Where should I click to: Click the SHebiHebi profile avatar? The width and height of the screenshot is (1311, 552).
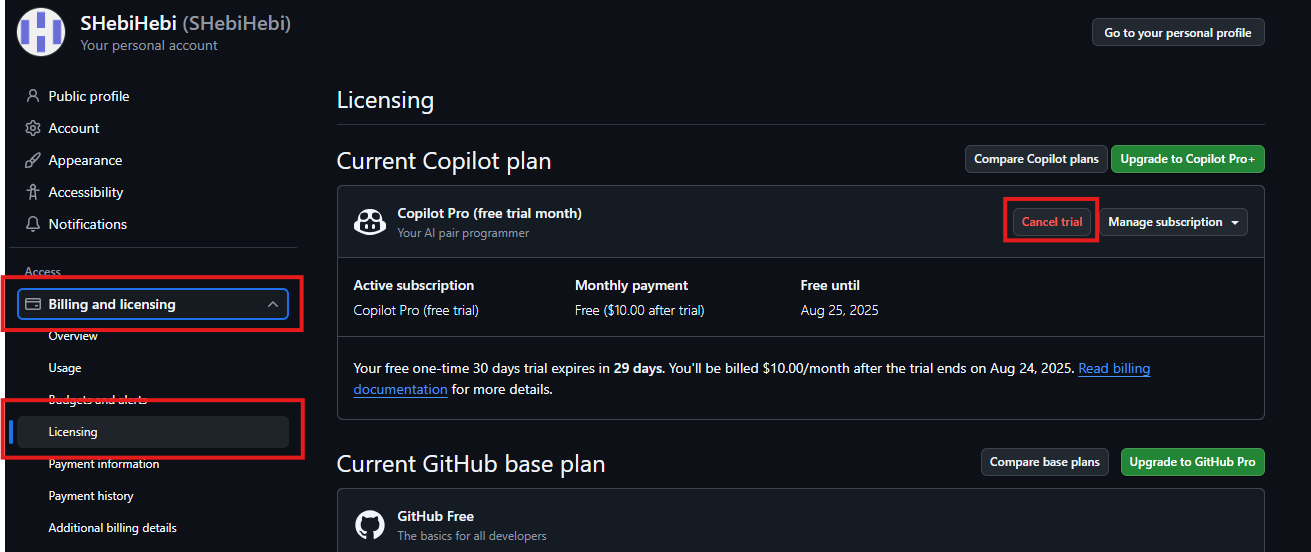click(x=41, y=32)
